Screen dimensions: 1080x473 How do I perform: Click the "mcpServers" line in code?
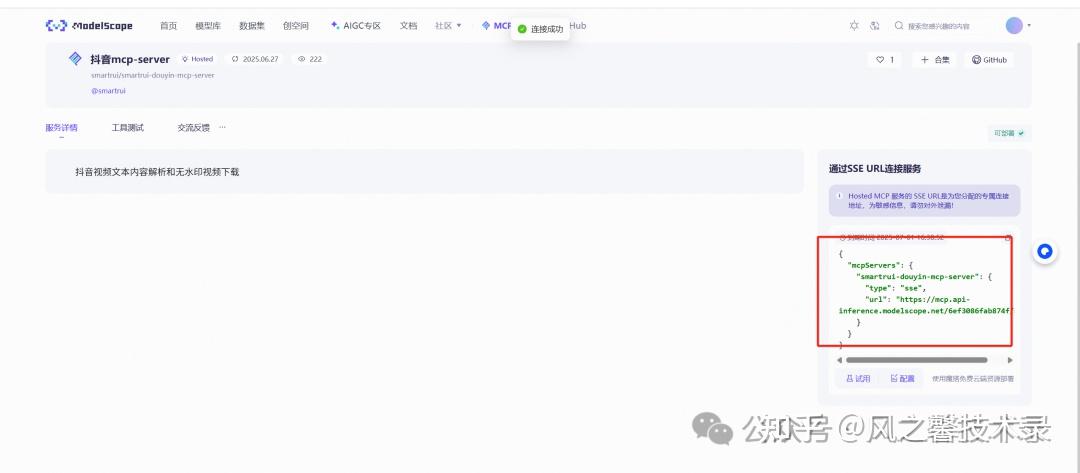coord(880,265)
